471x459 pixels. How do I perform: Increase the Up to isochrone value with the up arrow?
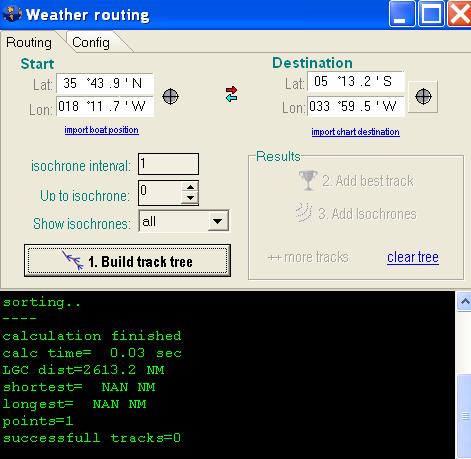pos(190,187)
